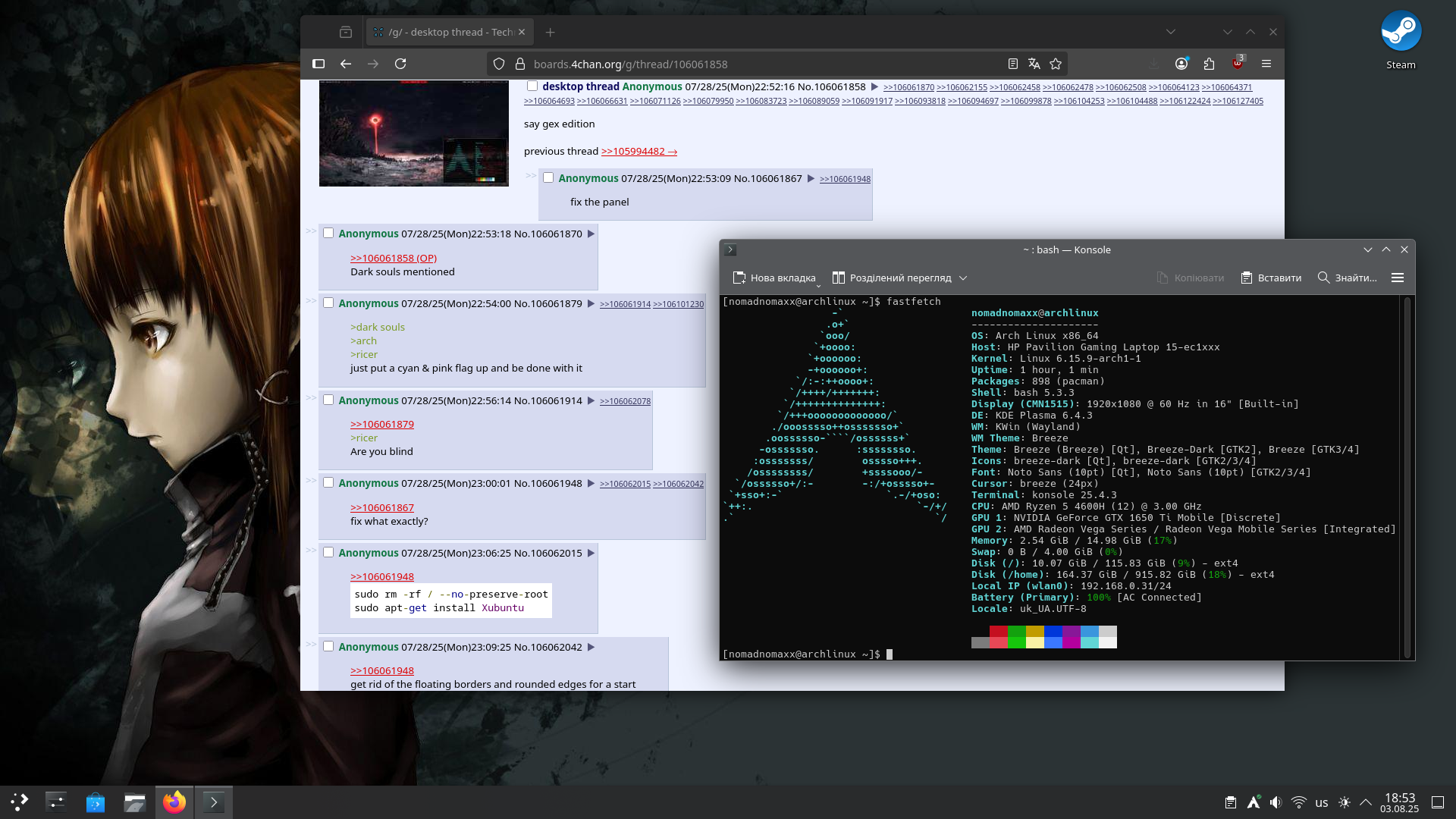Show site security padlock info
The width and height of the screenshot is (1456, 819).
coord(520,64)
